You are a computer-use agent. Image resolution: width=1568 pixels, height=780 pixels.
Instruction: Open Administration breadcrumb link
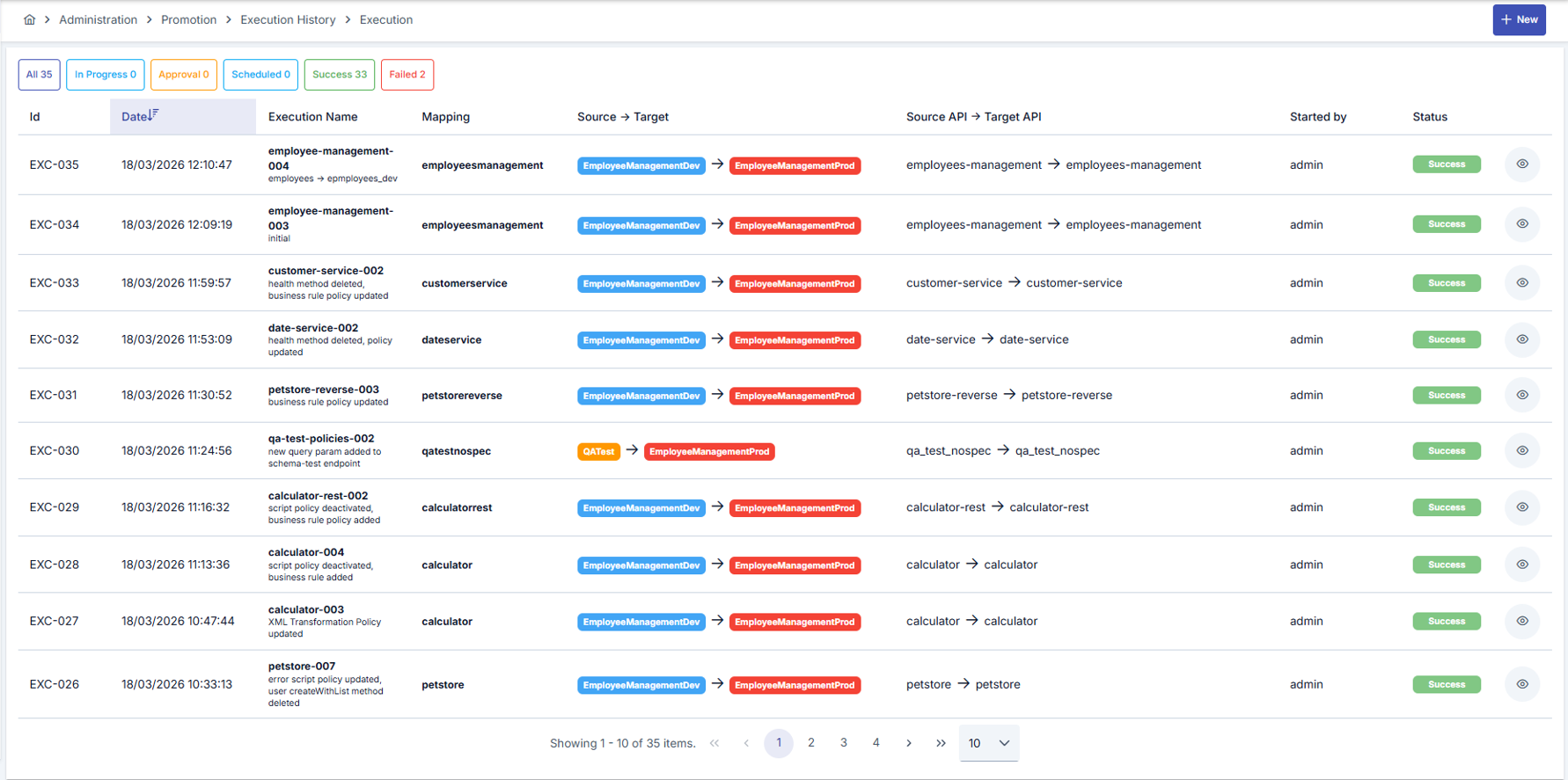(x=98, y=19)
